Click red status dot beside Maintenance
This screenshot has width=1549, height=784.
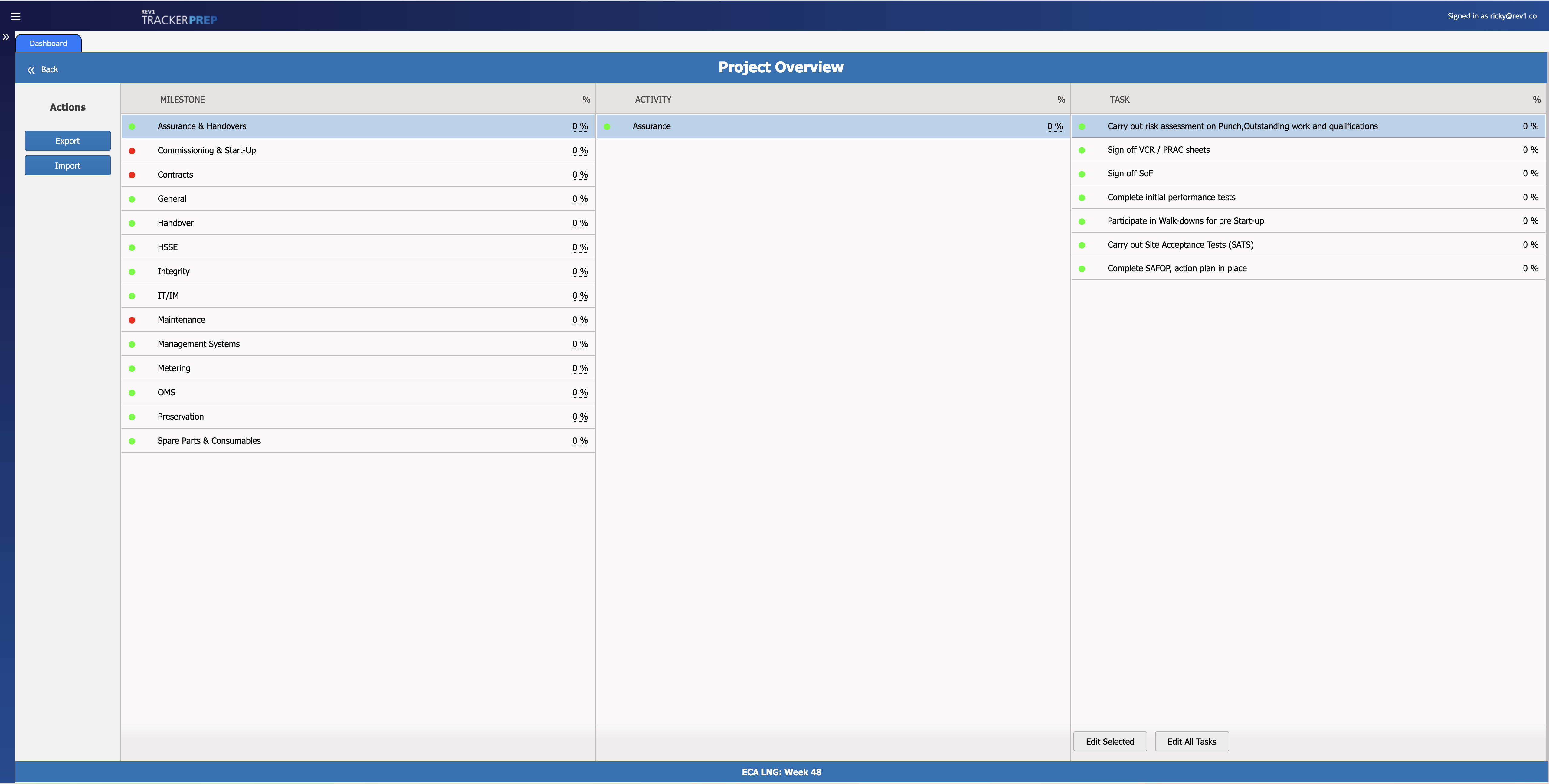coord(132,320)
